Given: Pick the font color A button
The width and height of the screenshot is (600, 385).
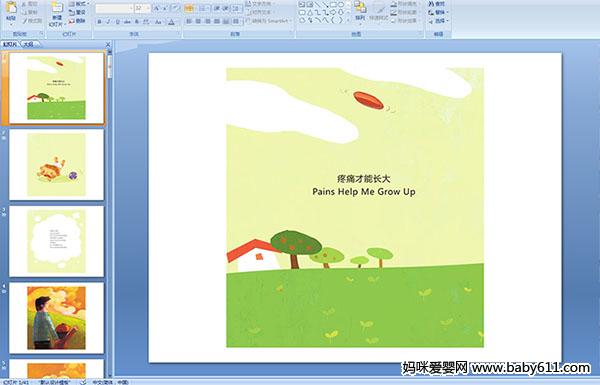Looking at the screenshot, I should coord(171,22).
